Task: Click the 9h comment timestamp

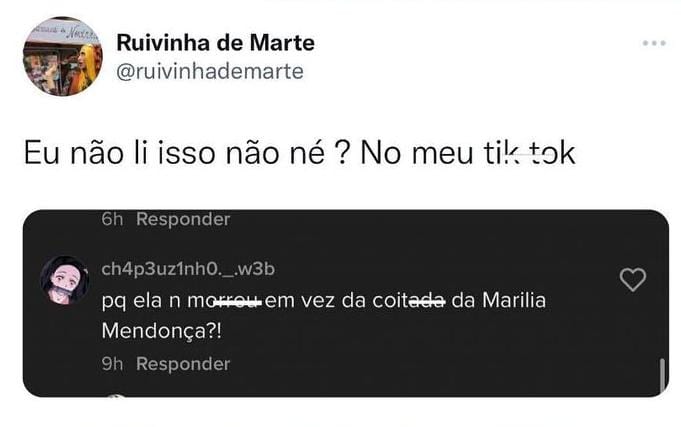Action: pyautogui.click(x=112, y=364)
